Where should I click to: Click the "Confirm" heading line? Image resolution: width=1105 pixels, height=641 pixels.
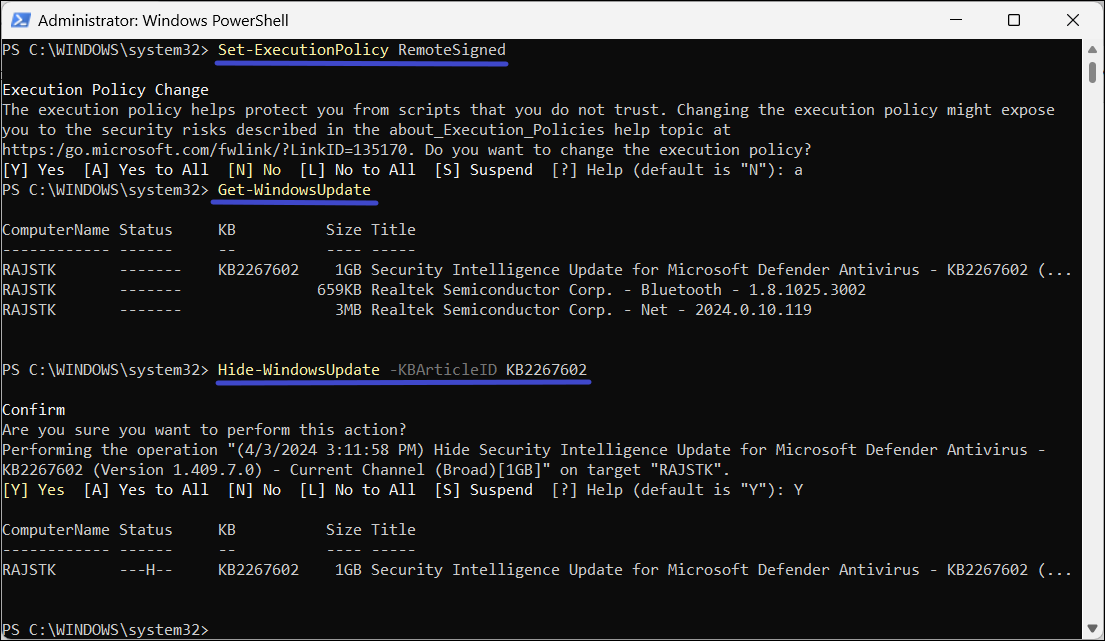click(33, 410)
